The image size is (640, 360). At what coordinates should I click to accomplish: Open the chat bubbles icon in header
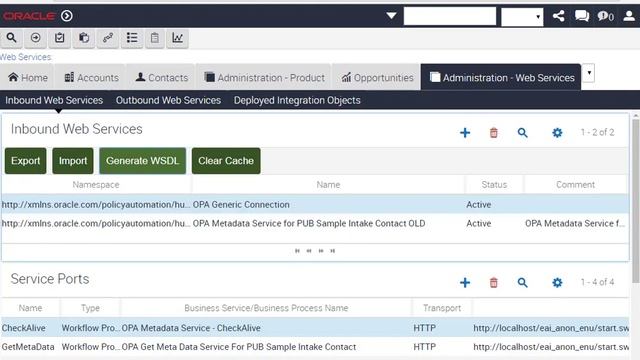(x=582, y=16)
